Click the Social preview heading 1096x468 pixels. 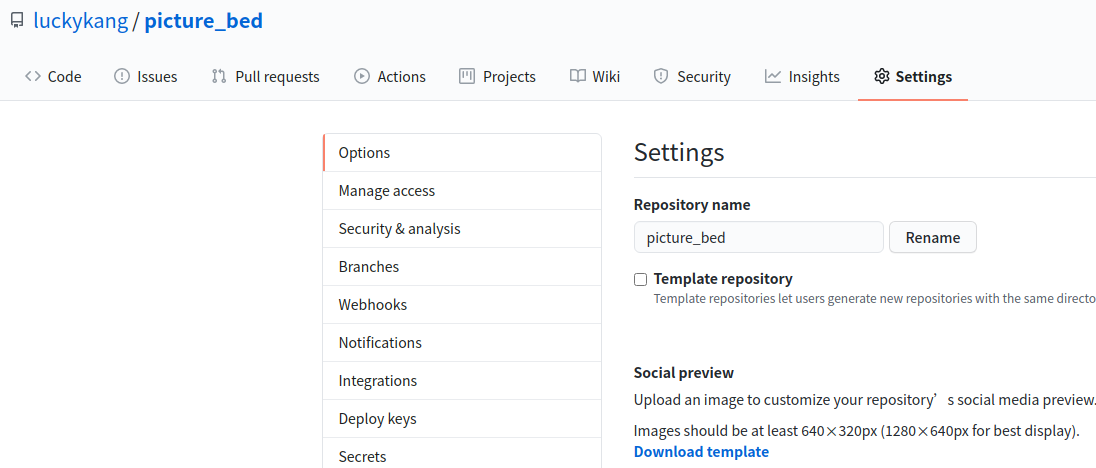pos(684,373)
